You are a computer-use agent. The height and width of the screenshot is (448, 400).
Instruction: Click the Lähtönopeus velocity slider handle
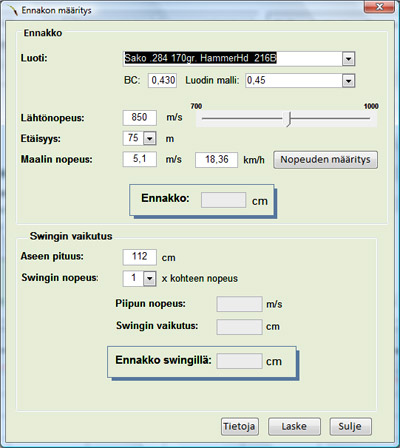tap(289, 119)
